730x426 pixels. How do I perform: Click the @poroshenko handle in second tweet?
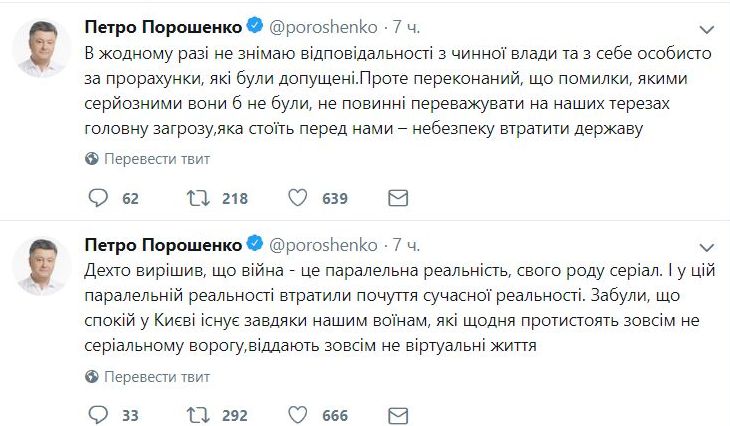(x=323, y=244)
